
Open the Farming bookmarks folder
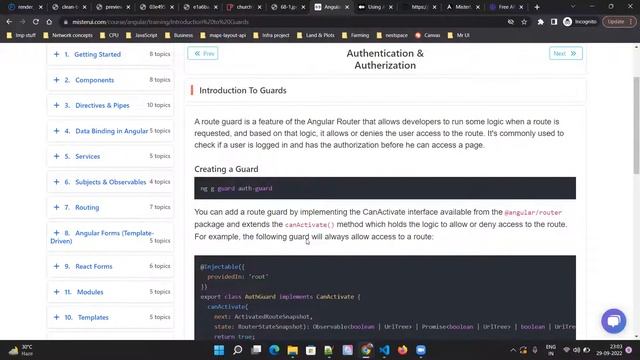[x=356, y=36]
